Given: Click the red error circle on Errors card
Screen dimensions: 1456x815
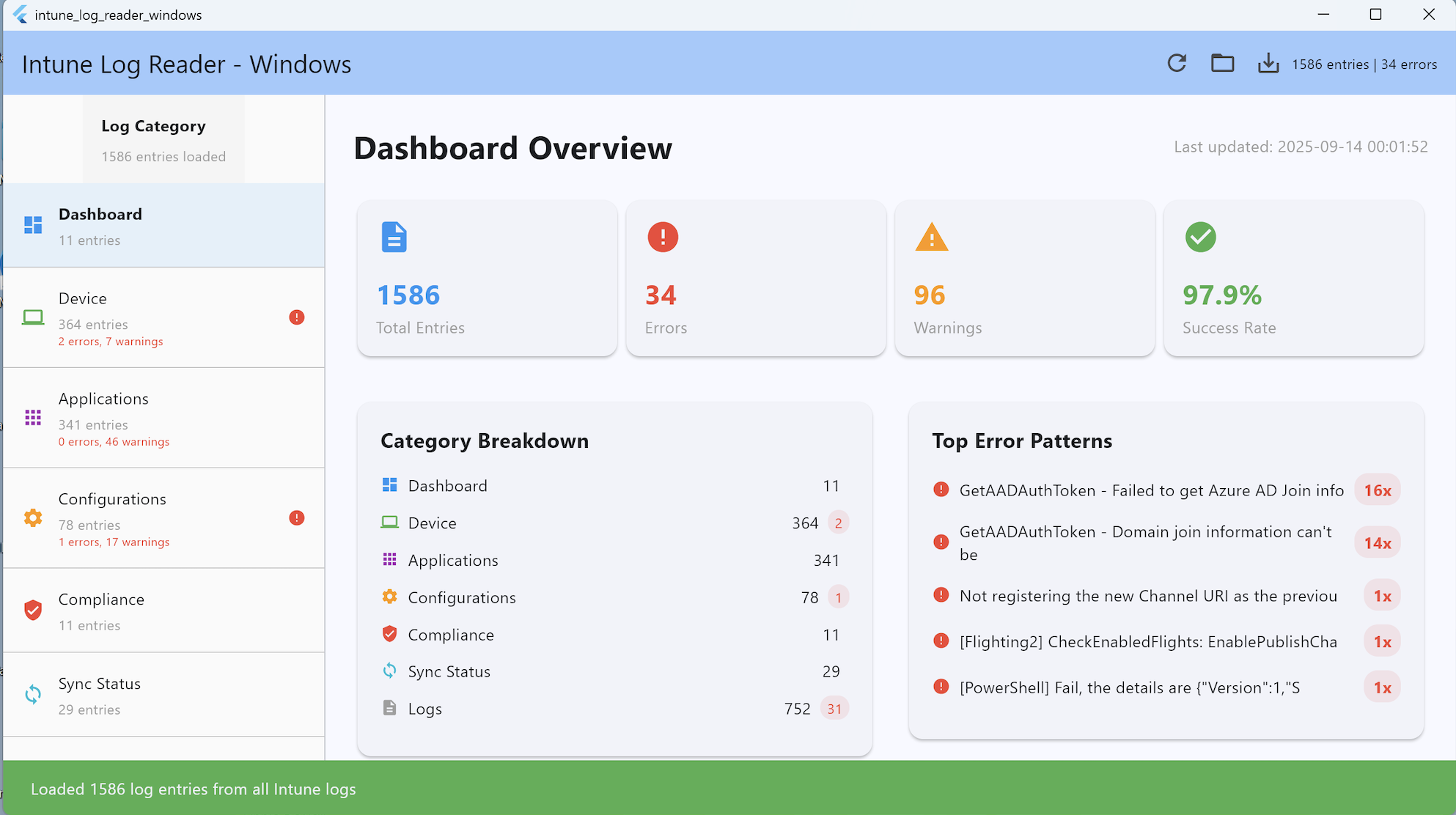Looking at the screenshot, I should (x=662, y=237).
